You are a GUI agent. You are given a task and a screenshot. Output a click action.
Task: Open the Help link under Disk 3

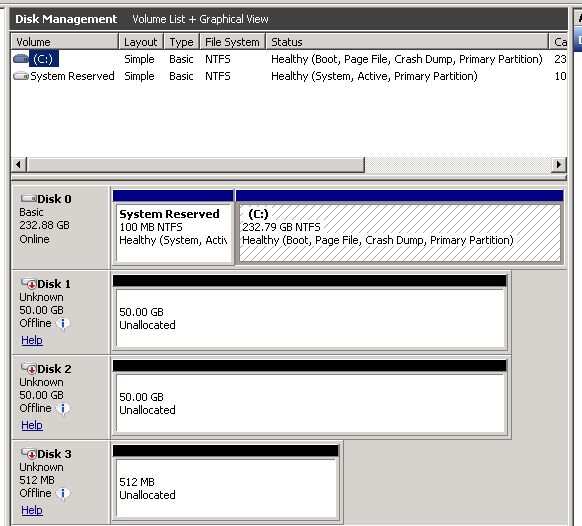pos(32,510)
